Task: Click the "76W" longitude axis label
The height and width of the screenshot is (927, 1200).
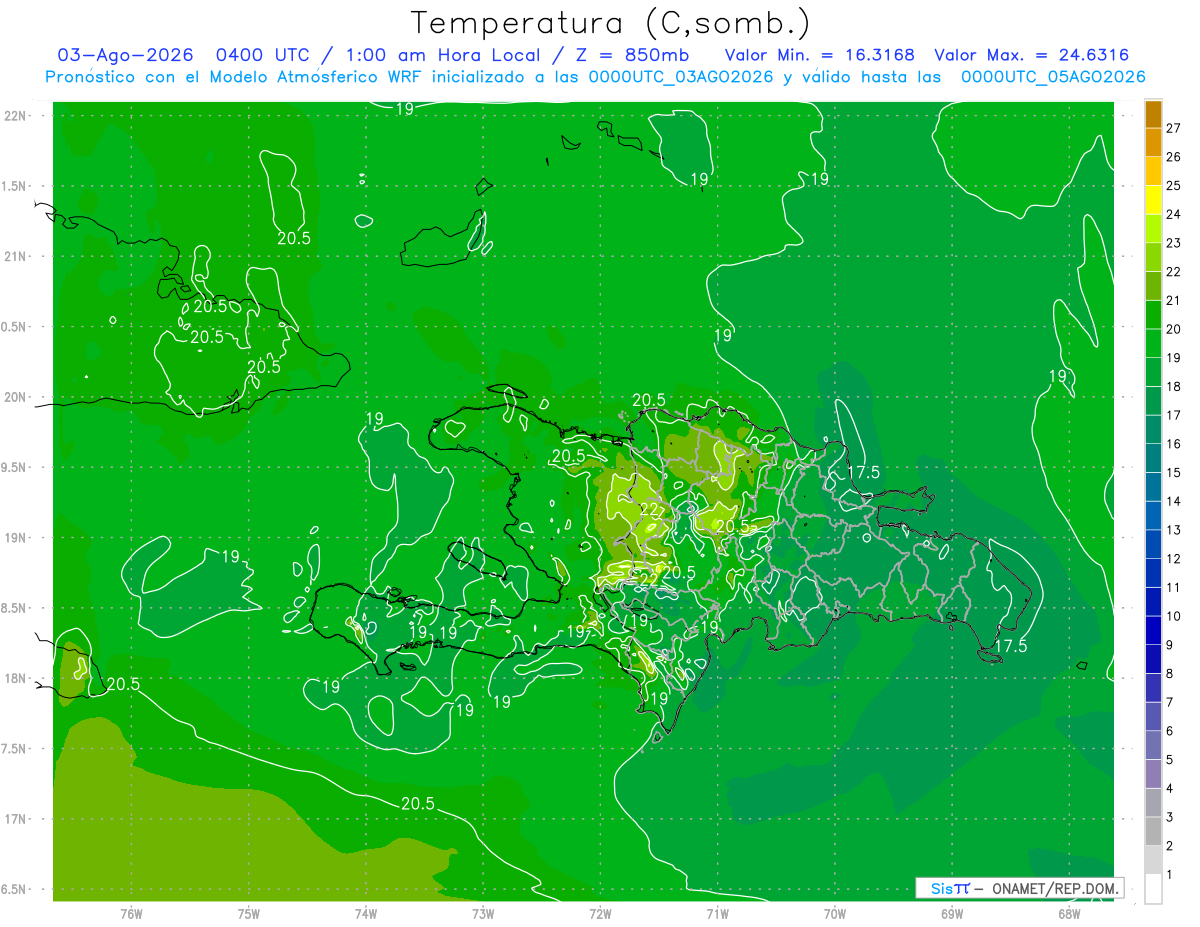Action: pyautogui.click(x=131, y=913)
